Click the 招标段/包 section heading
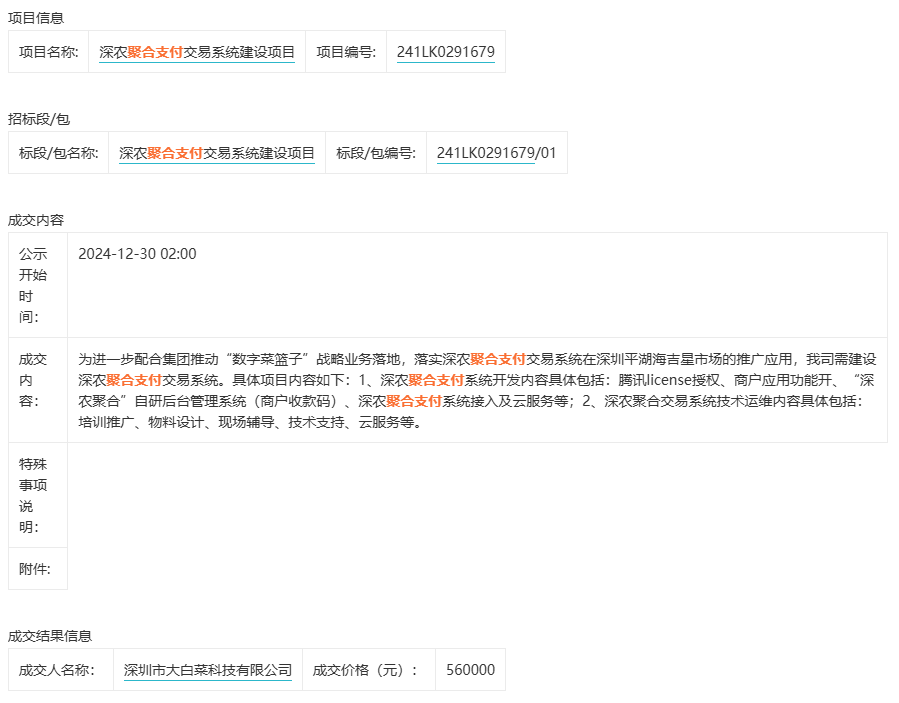The image size is (899, 703). (39, 119)
